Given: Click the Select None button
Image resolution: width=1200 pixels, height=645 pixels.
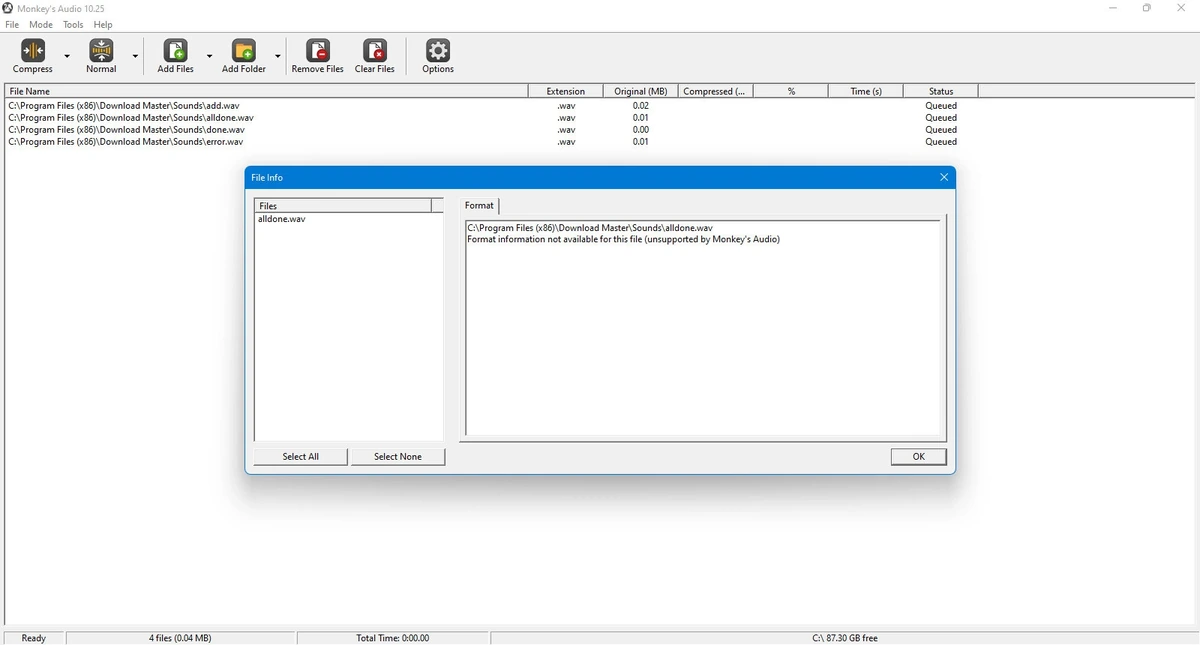Looking at the screenshot, I should coord(398,456).
